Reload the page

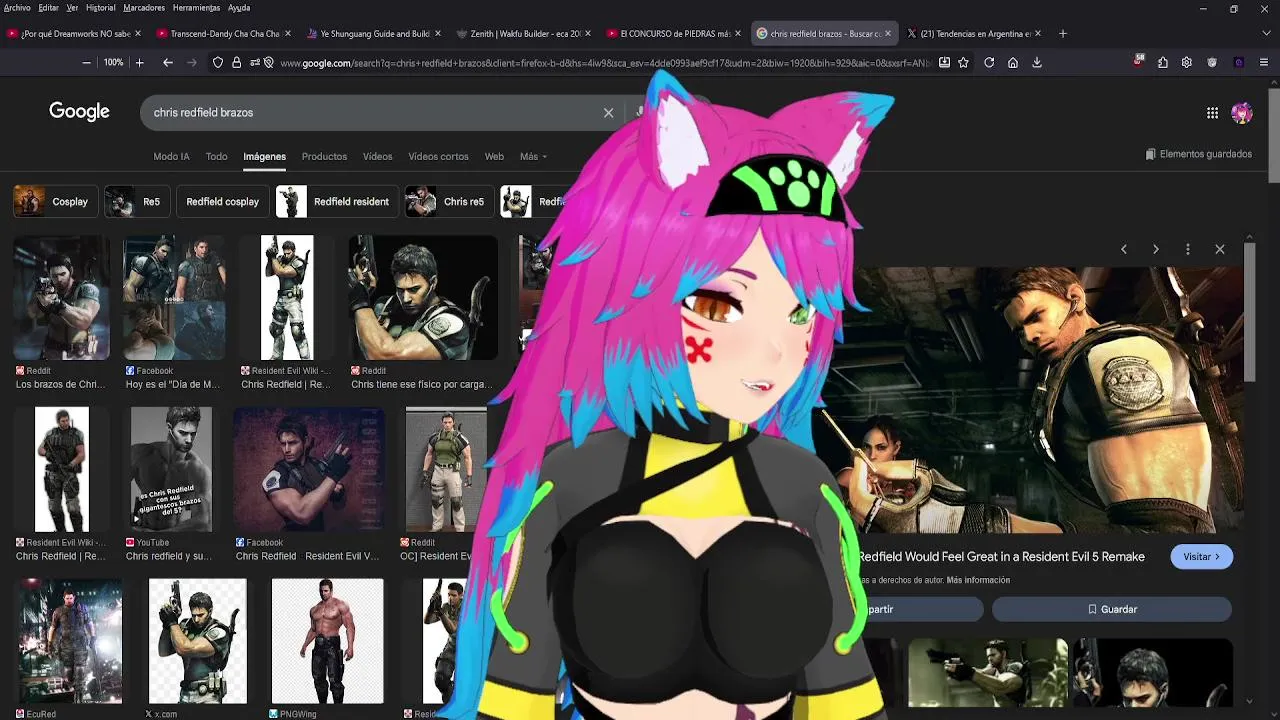click(x=989, y=62)
